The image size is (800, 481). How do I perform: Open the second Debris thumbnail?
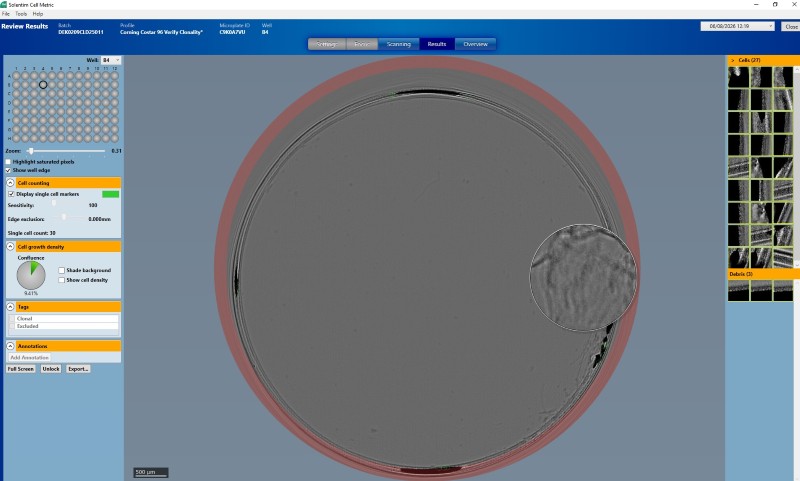pyautogui.click(x=761, y=290)
